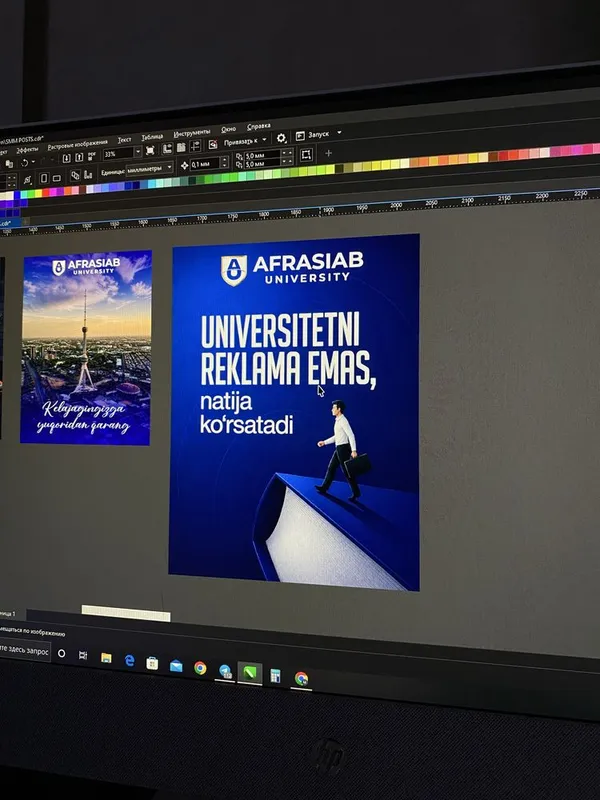Click the plus Quick customize icon
The image size is (600, 800).
tap(328, 153)
